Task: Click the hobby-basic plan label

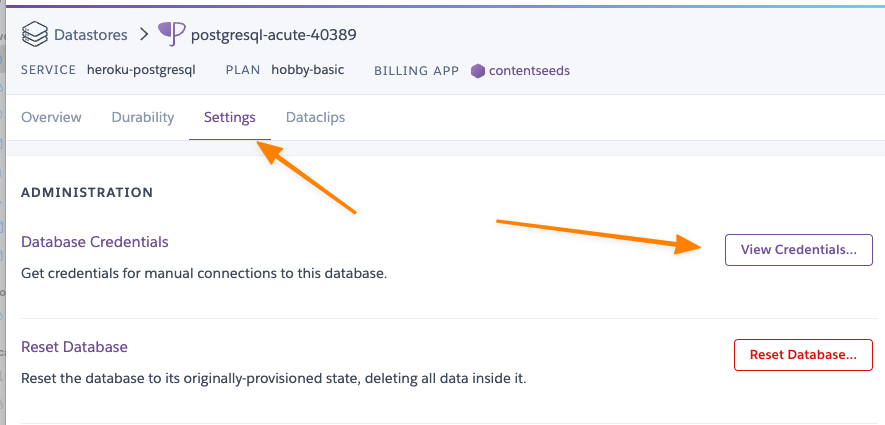Action: 309,70
